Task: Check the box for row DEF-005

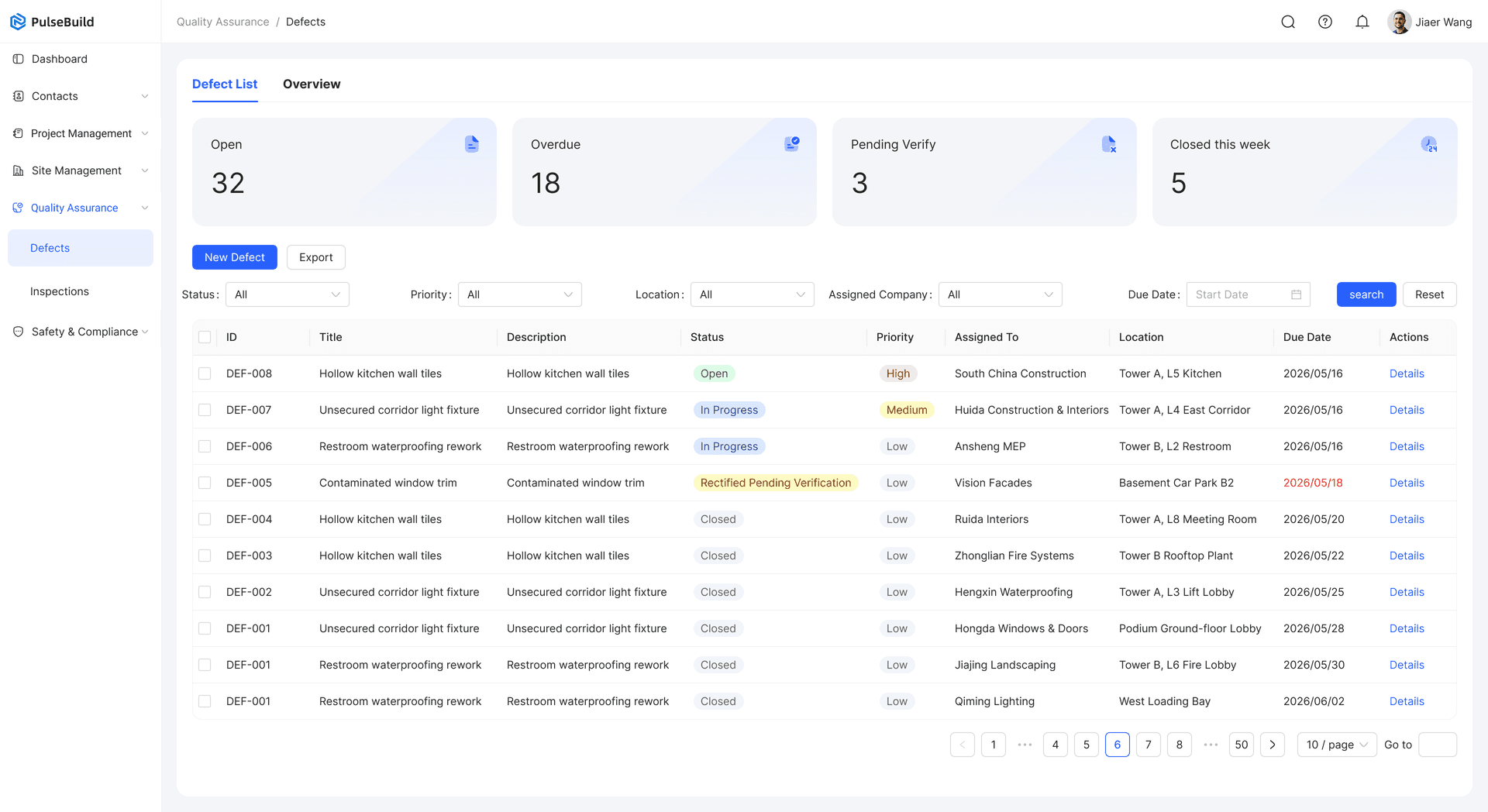Action: click(x=205, y=483)
